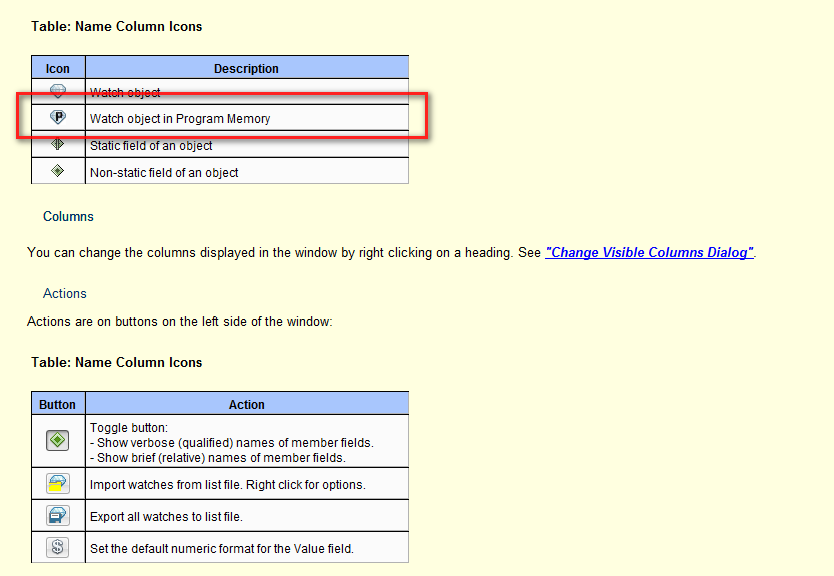Image resolution: width=834 pixels, height=576 pixels.
Task: Click the default numeric format dollar icon
Action: point(57,547)
